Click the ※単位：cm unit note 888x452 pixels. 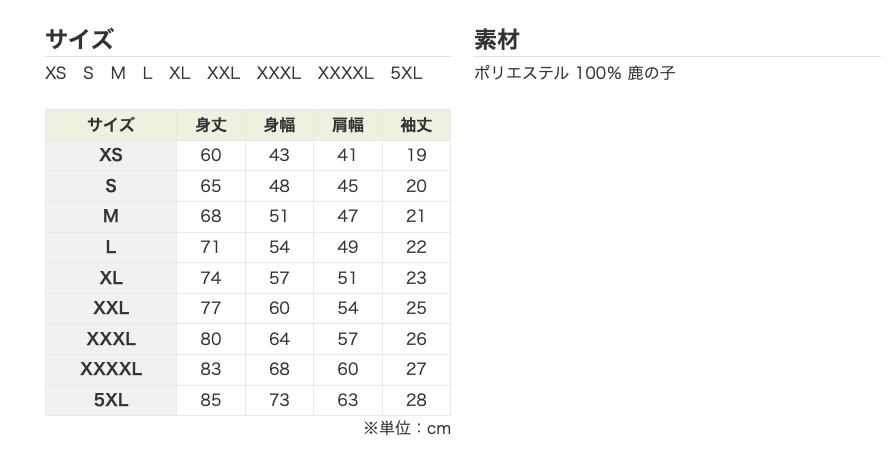(407, 429)
